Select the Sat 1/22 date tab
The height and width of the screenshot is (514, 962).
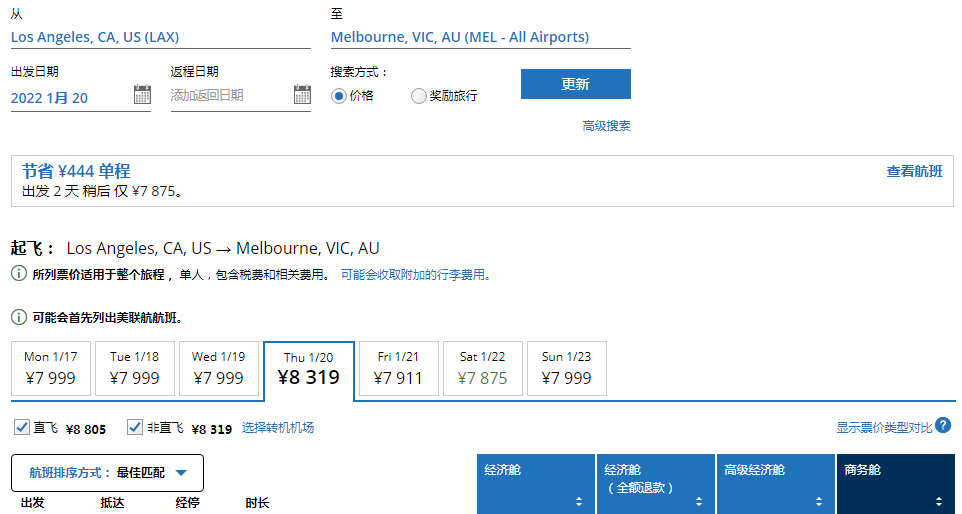point(482,368)
